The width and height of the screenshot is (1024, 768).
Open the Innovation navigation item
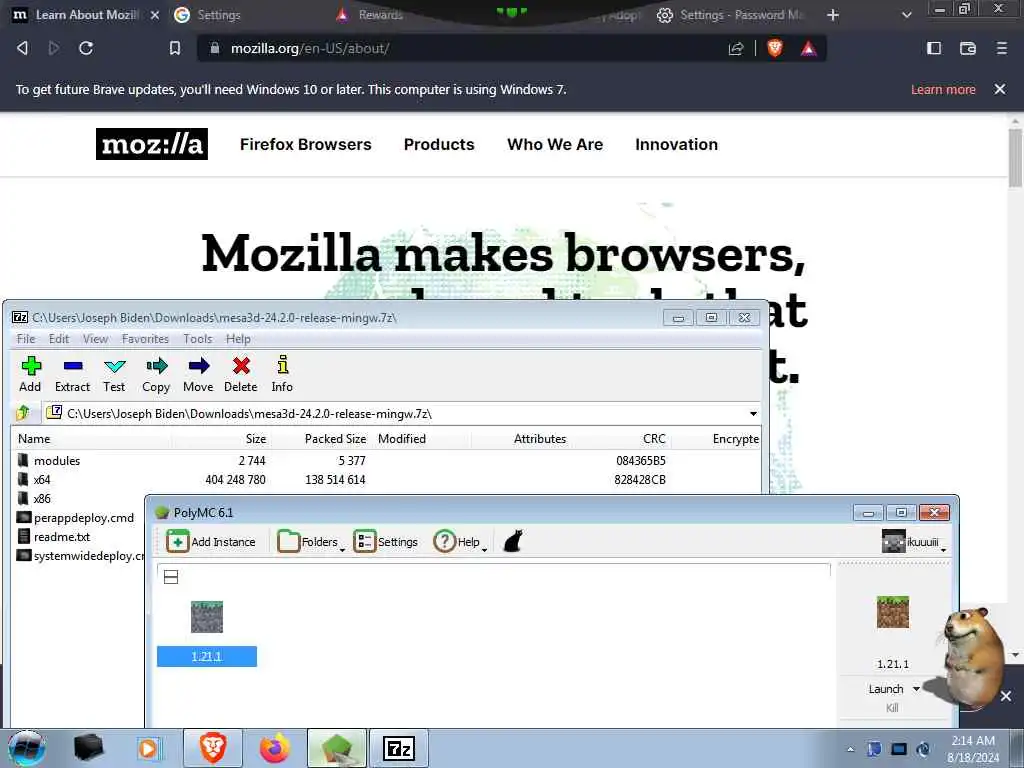(x=677, y=144)
